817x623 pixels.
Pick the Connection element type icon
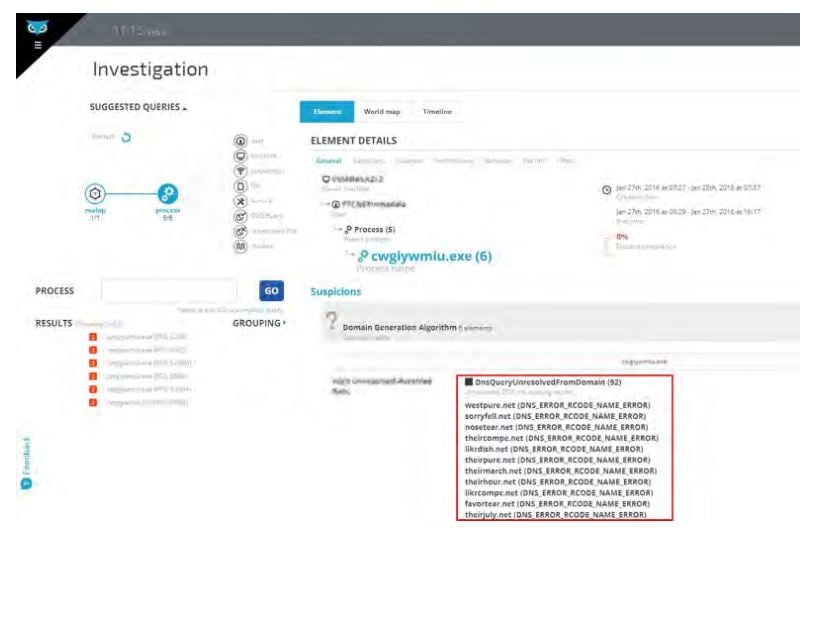click(240, 171)
